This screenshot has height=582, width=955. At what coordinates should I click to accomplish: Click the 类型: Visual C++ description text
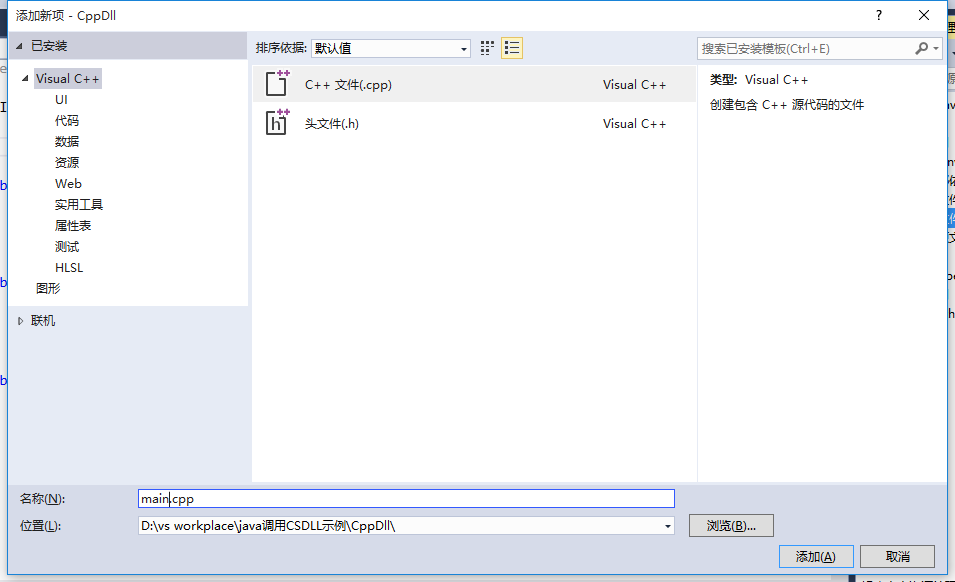tap(759, 80)
